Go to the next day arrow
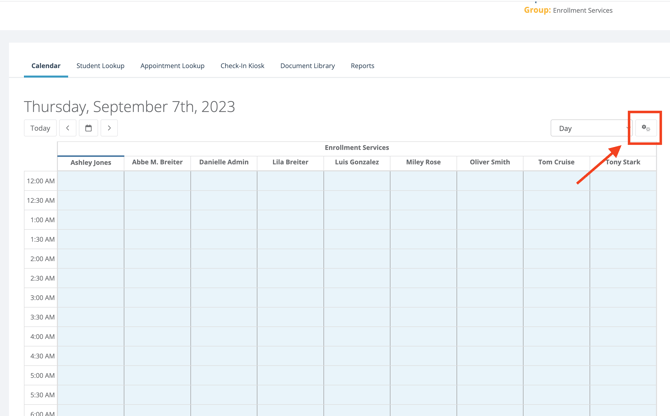The width and height of the screenshot is (670, 416). click(109, 128)
